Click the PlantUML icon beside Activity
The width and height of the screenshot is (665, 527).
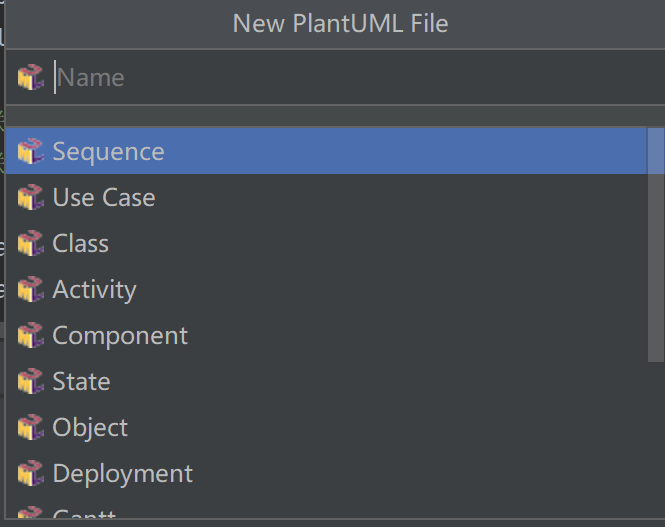click(31, 289)
